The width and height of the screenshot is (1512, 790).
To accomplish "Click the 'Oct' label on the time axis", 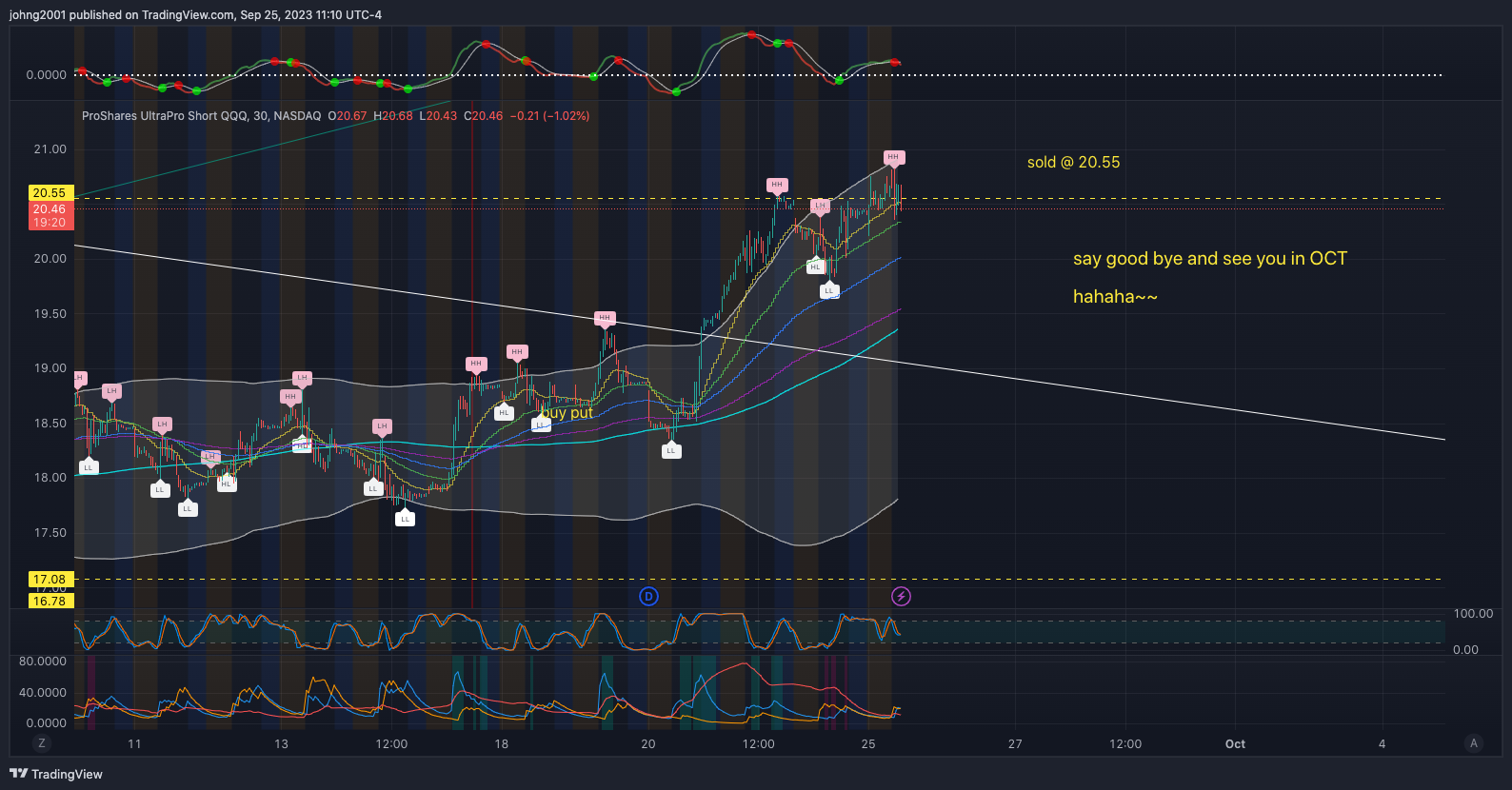I will pos(1235,744).
